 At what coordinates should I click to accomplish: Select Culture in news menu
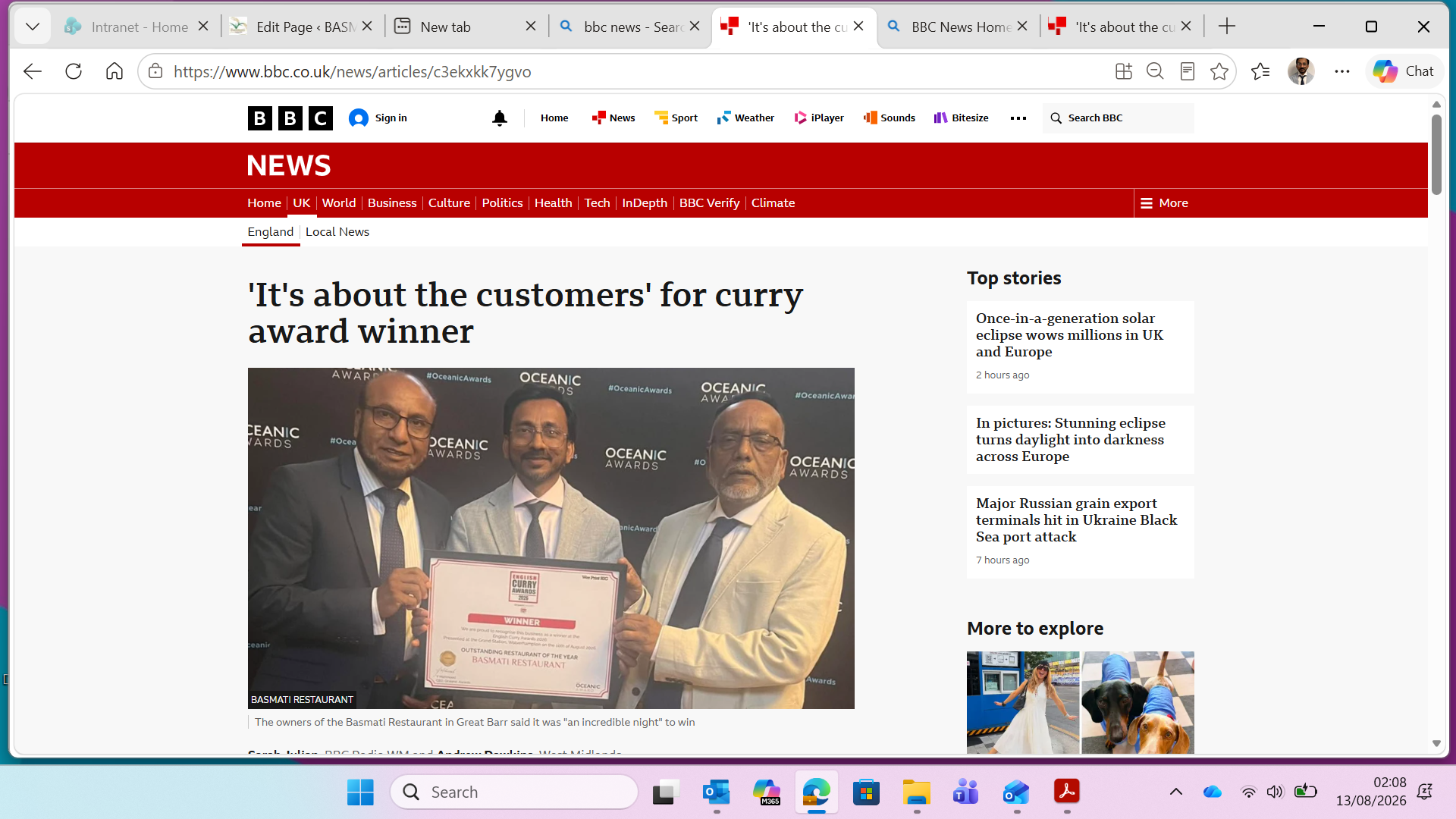point(449,203)
